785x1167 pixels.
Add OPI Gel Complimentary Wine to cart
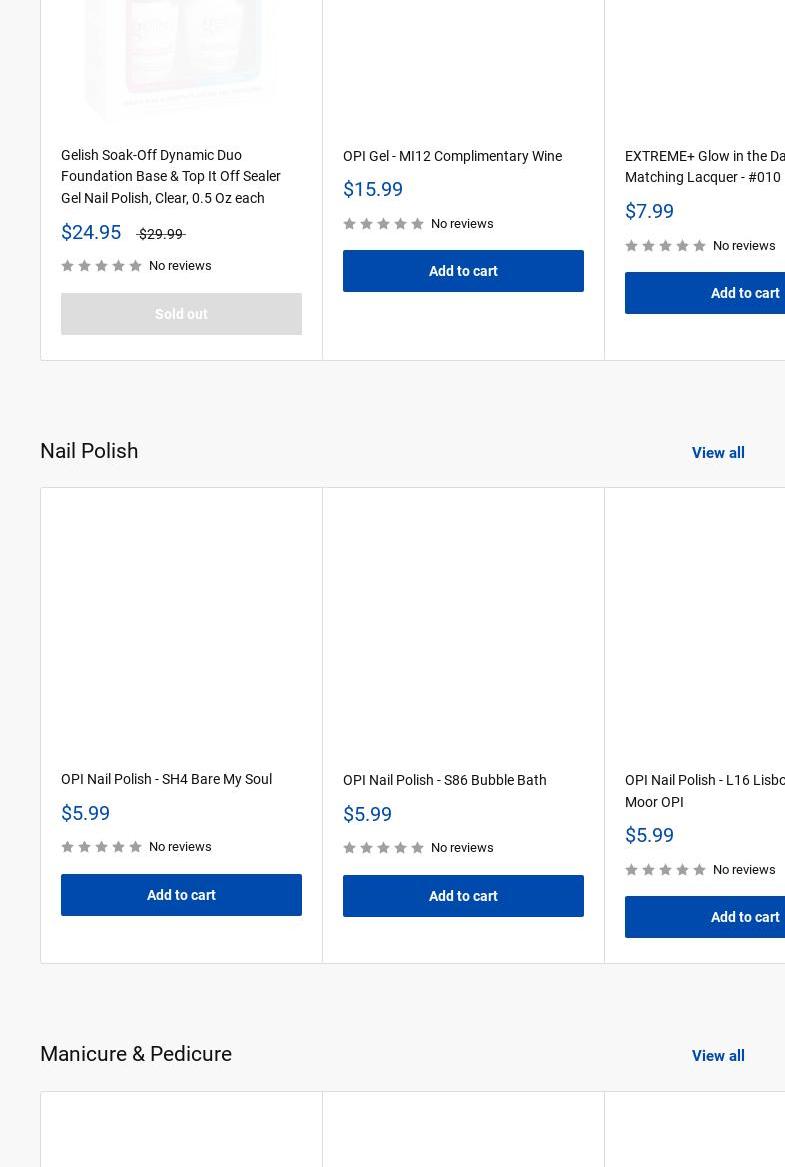click(463, 271)
